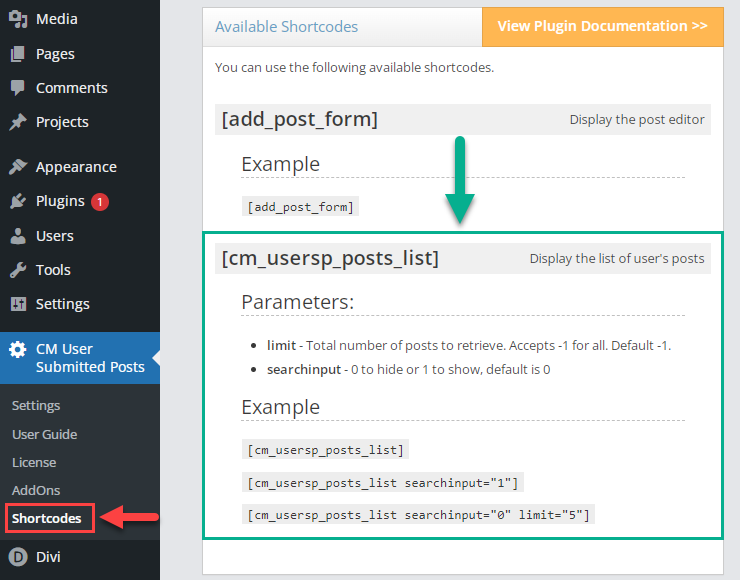Click the Comments speech bubble icon
Viewport: 740px width, 580px height.
[17, 88]
